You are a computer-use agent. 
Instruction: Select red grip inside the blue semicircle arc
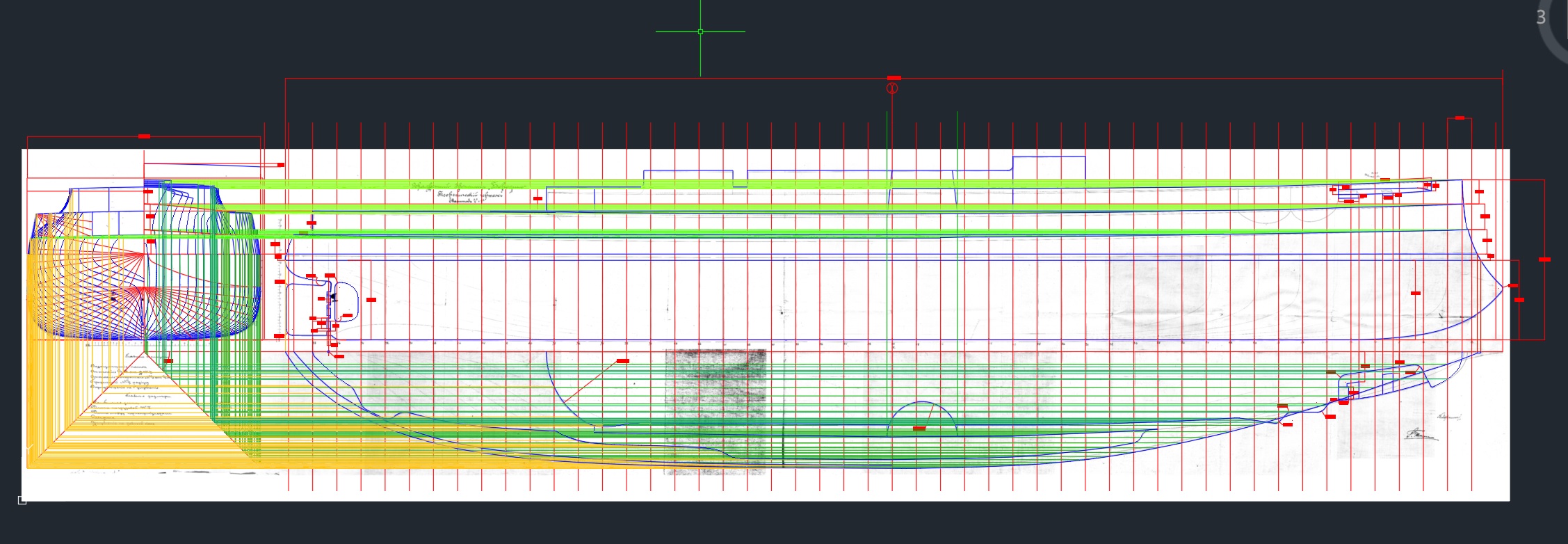coord(919,429)
